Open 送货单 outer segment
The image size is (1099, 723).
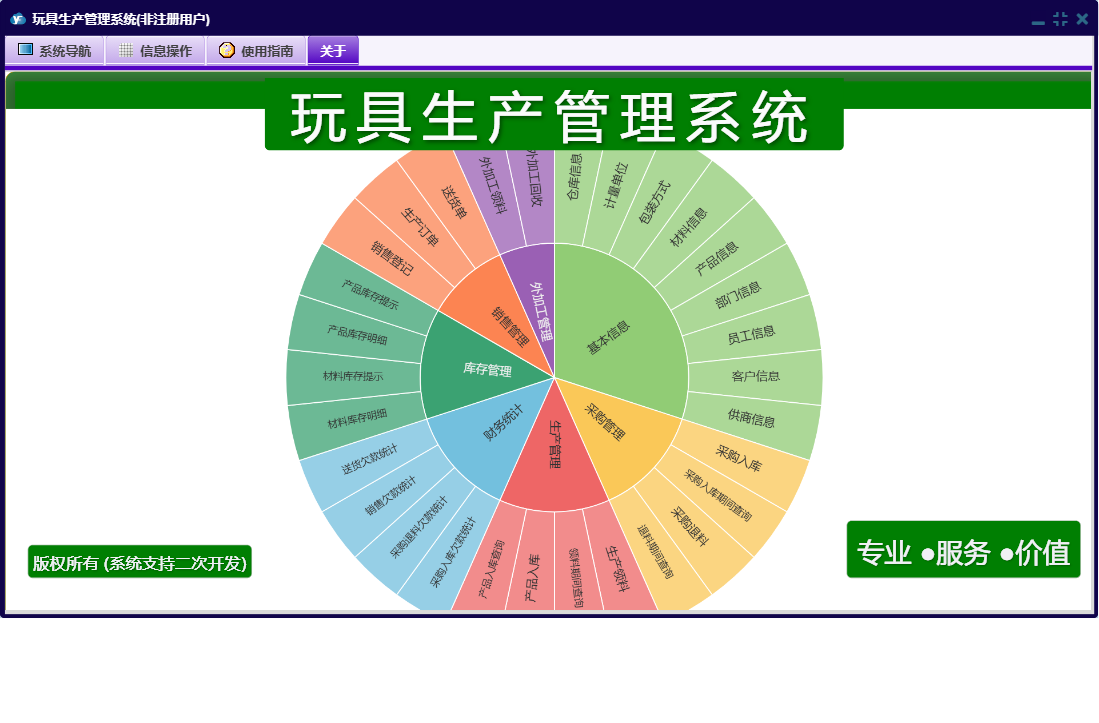point(453,202)
